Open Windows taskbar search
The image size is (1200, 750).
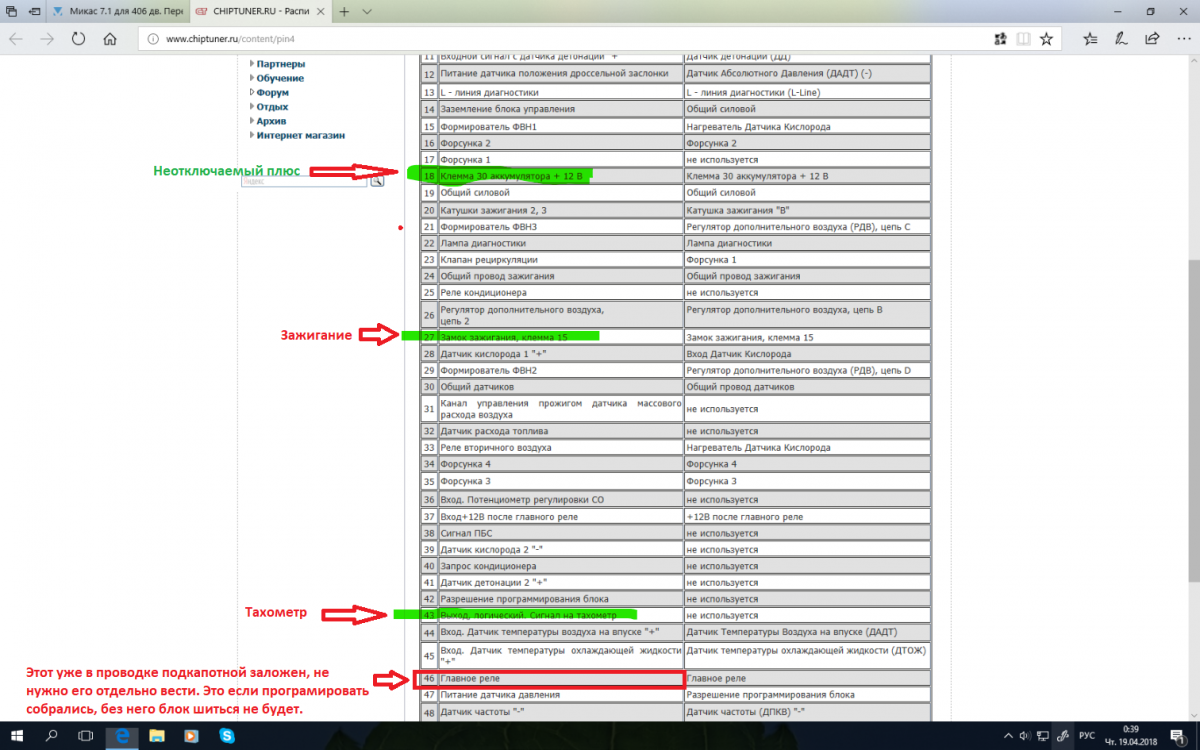[50, 736]
